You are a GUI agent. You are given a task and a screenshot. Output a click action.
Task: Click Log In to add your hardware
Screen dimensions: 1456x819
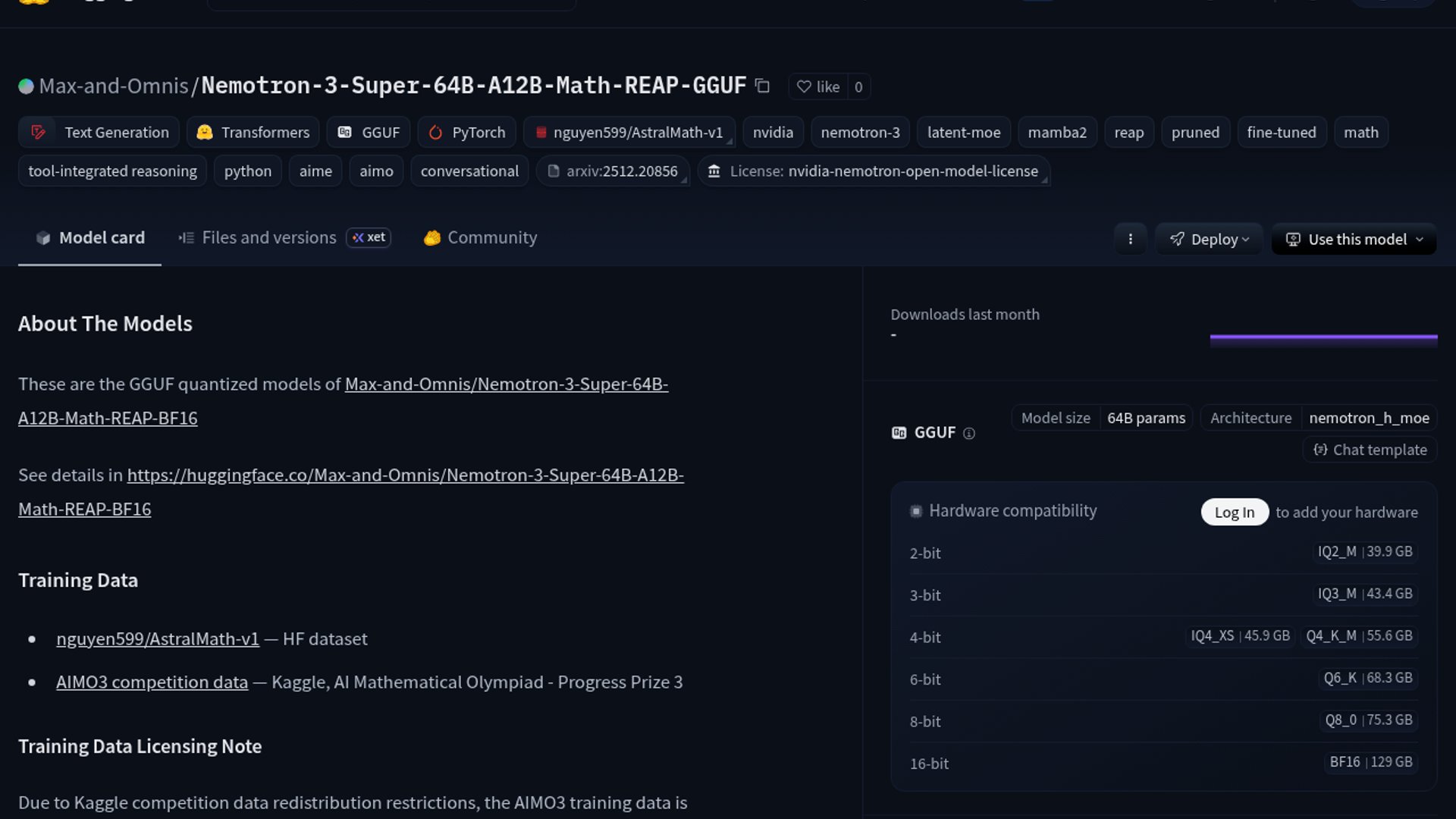pyautogui.click(x=1234, y=512)
